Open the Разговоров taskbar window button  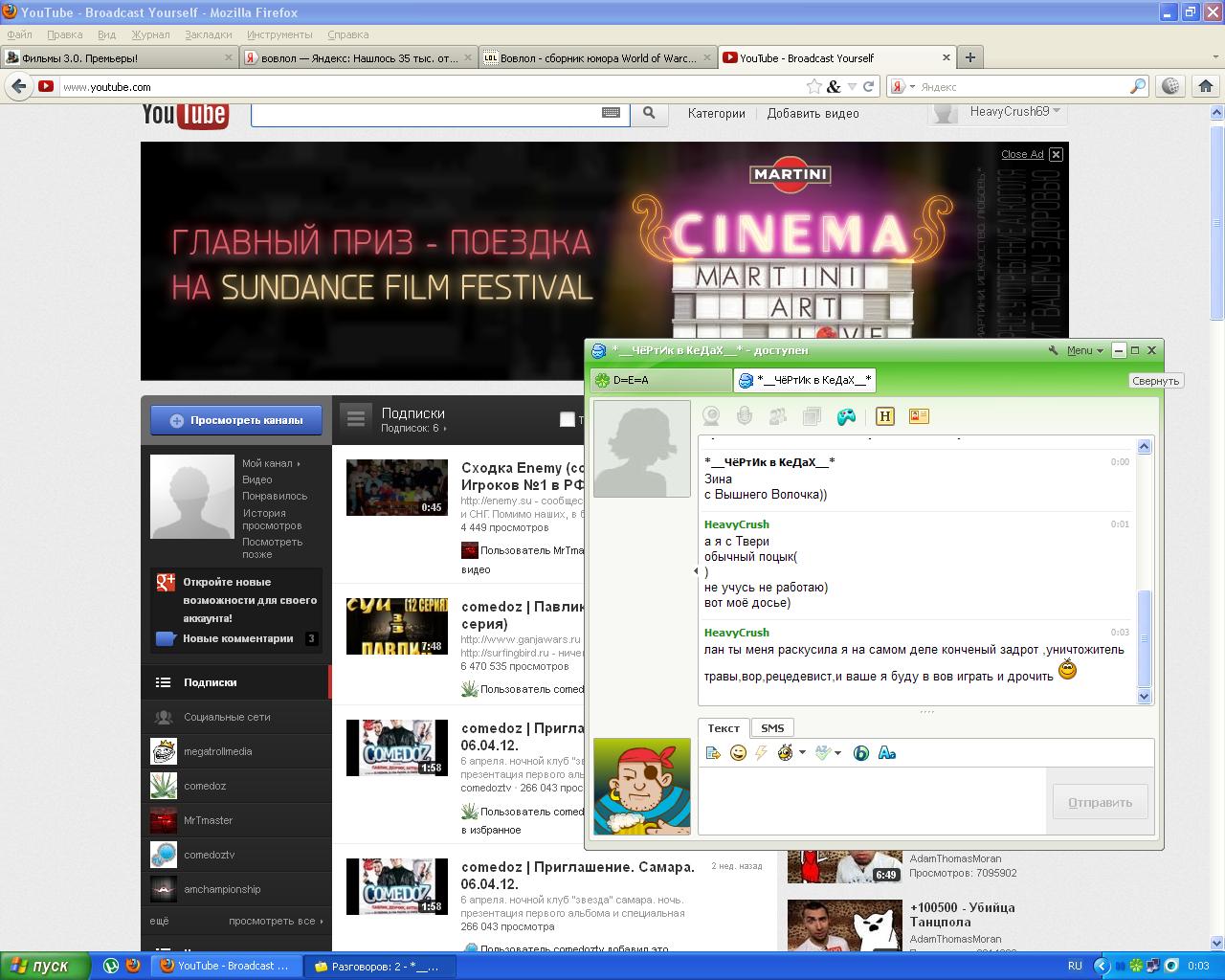[380, 966]
